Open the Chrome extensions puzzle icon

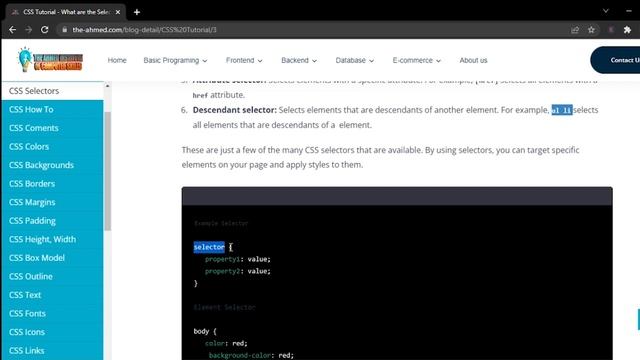coord(627,30)
